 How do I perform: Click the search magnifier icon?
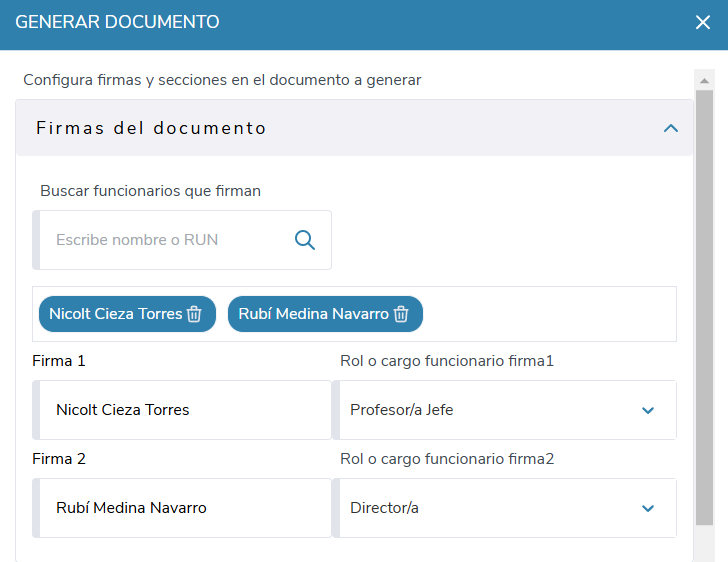click(305, 240)
